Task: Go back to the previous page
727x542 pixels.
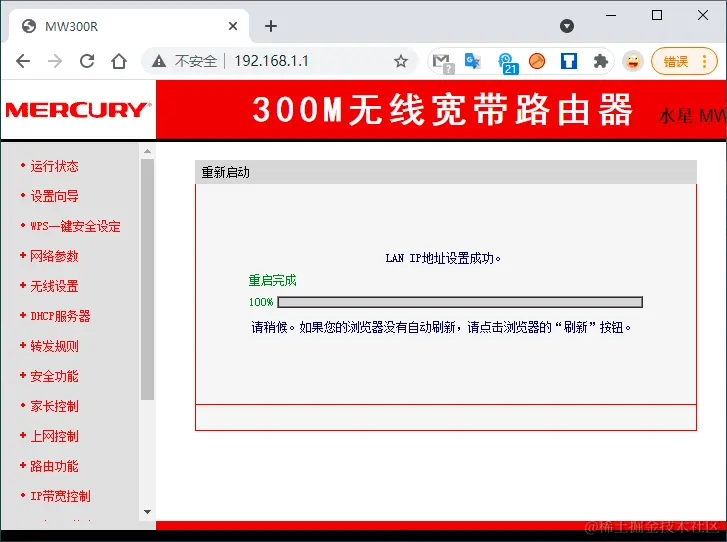Action: (23, 61)
